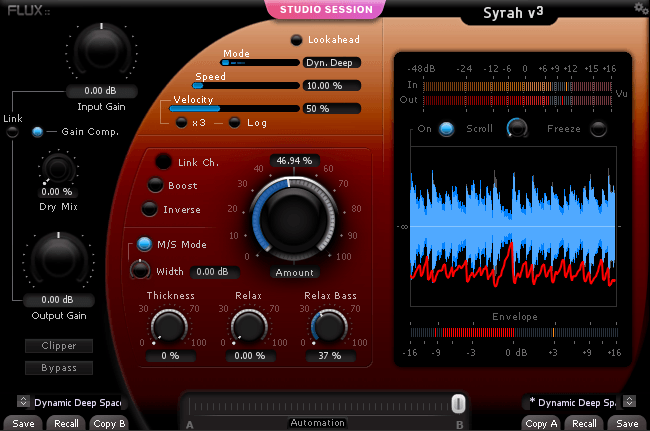The image size is (650, 431).
Task: Open the Dyn. Deep mode value field
Action: point(332,63)
